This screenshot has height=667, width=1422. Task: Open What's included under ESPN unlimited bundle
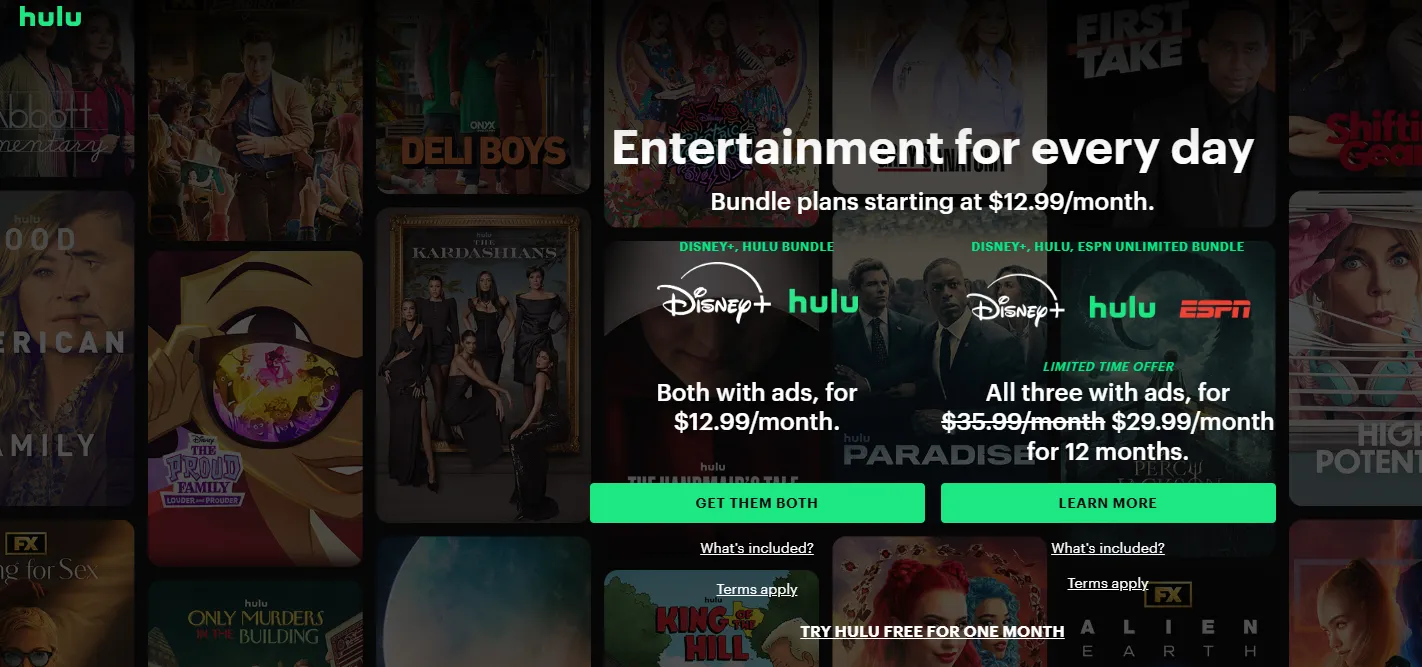click(x=1108, y=548)
